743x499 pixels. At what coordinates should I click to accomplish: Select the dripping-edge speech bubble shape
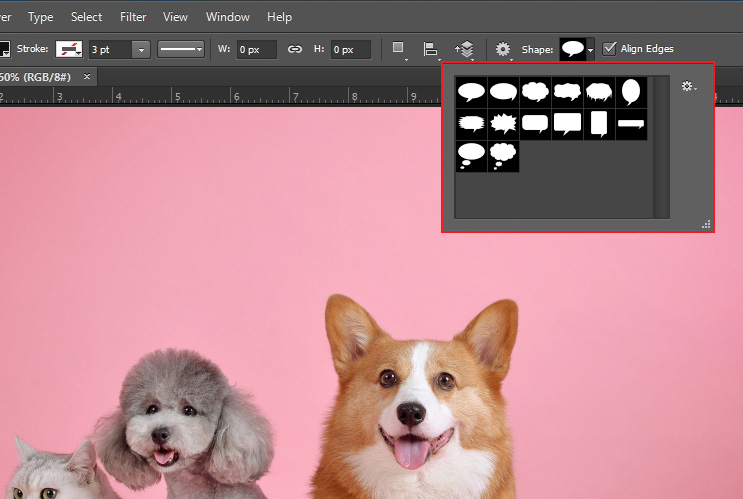click(599, 92)
